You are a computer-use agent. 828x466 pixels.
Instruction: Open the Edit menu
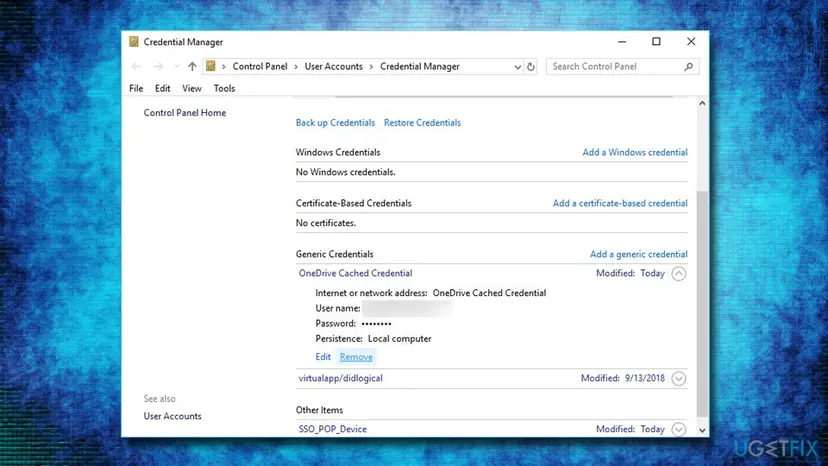pyautogui.click(x=163, y=88)
